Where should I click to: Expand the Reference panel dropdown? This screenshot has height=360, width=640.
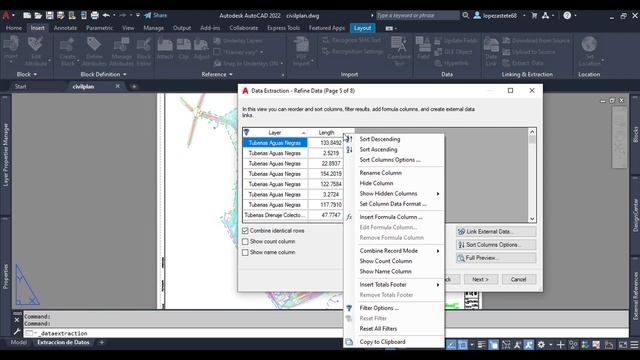(217, 74)
